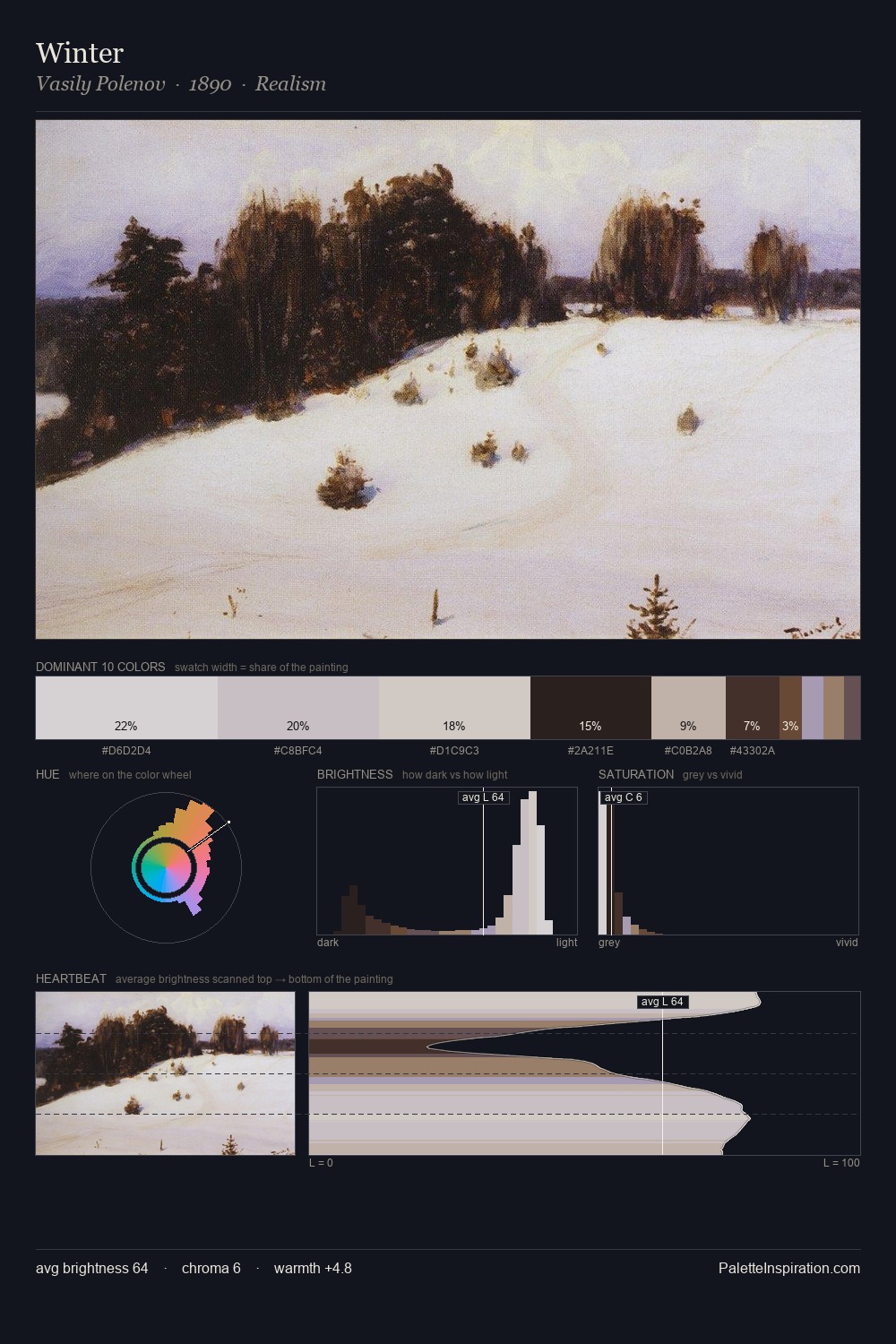Click the footer 'warmth +4.8' stat

[313, 1269]
